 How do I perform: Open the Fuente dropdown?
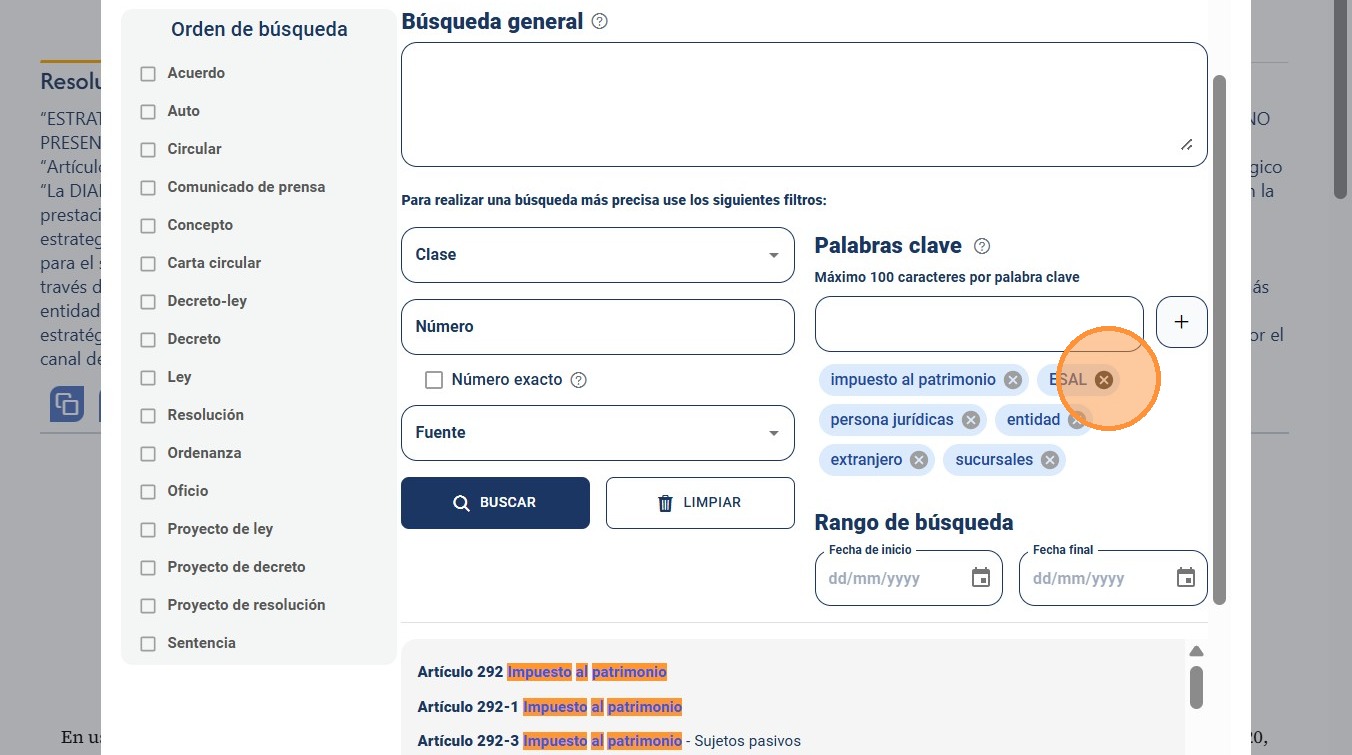598,433
